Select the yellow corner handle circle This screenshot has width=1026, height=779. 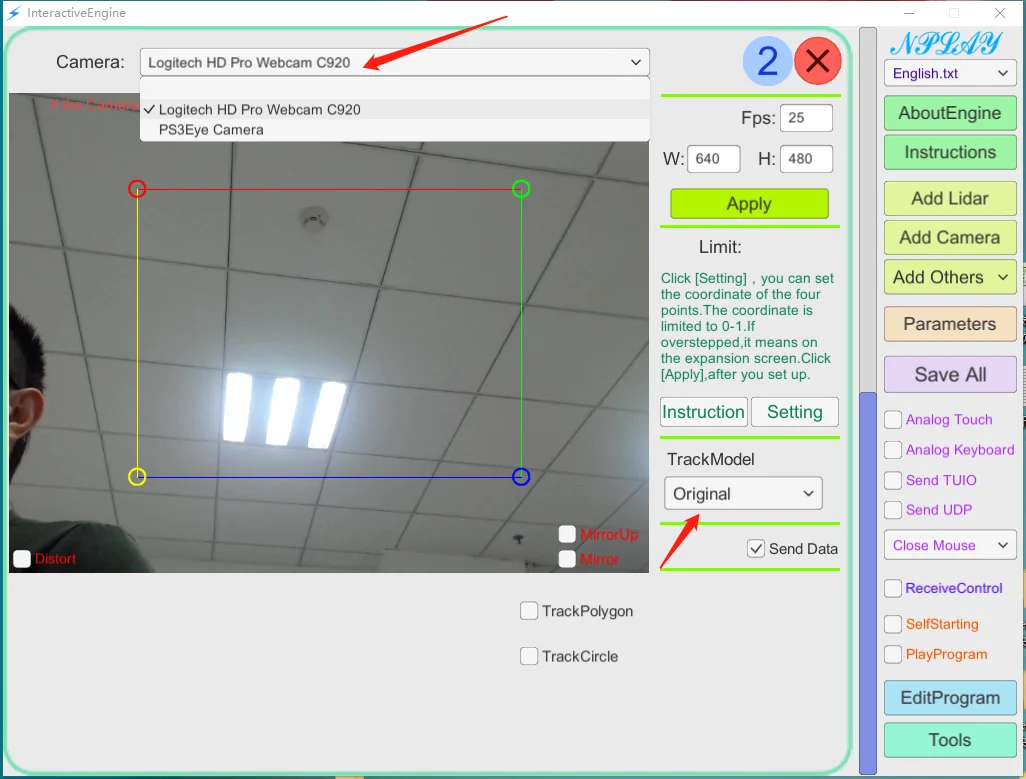137,477
